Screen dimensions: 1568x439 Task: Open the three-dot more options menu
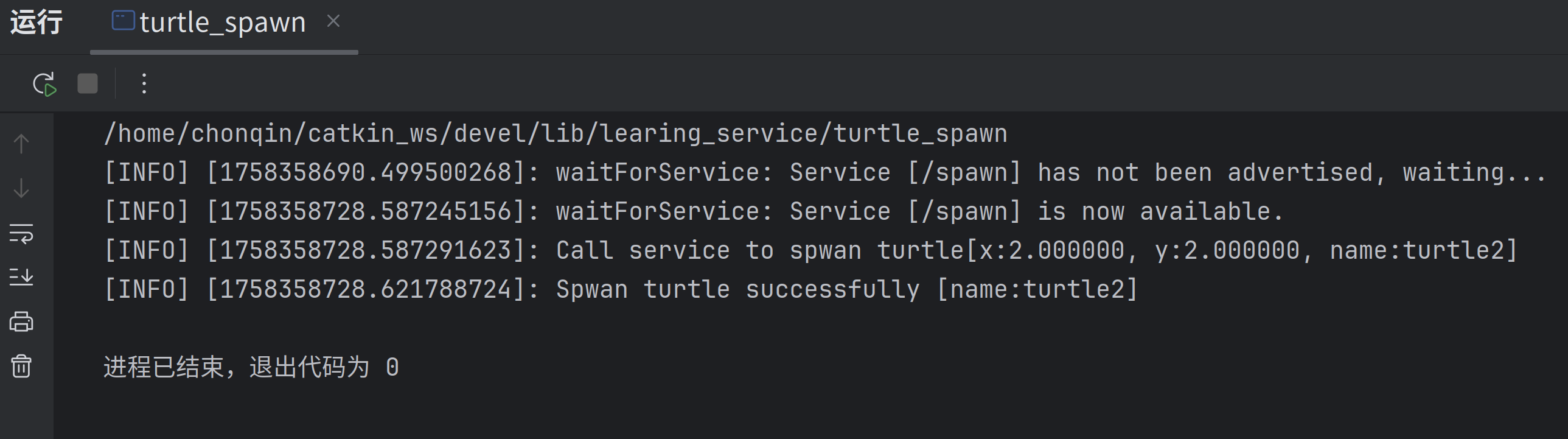pos(144,84)
